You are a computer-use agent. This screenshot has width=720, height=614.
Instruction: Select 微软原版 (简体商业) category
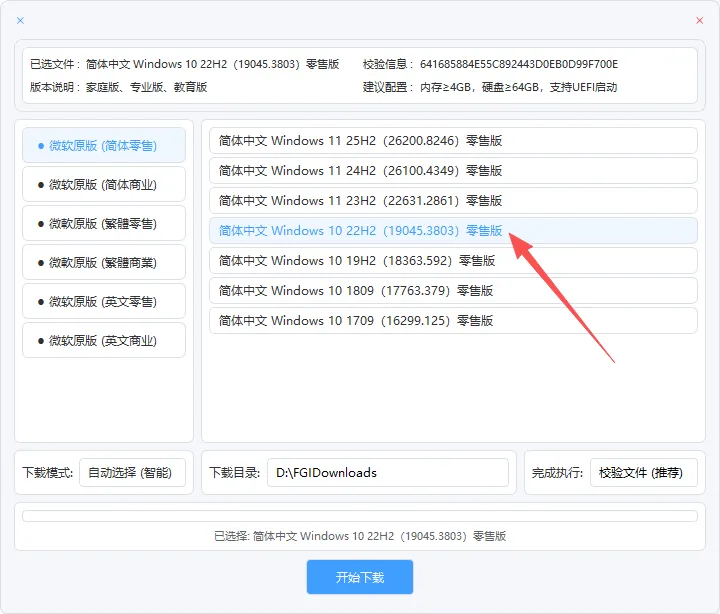[104, 185]
